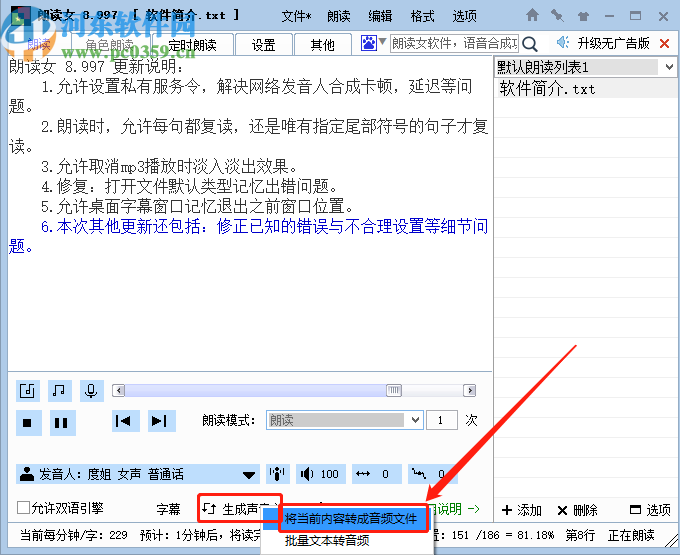Skip to previous sentence button
The height and width of the screenshot is (555, 680).
[x=125, y=421]
